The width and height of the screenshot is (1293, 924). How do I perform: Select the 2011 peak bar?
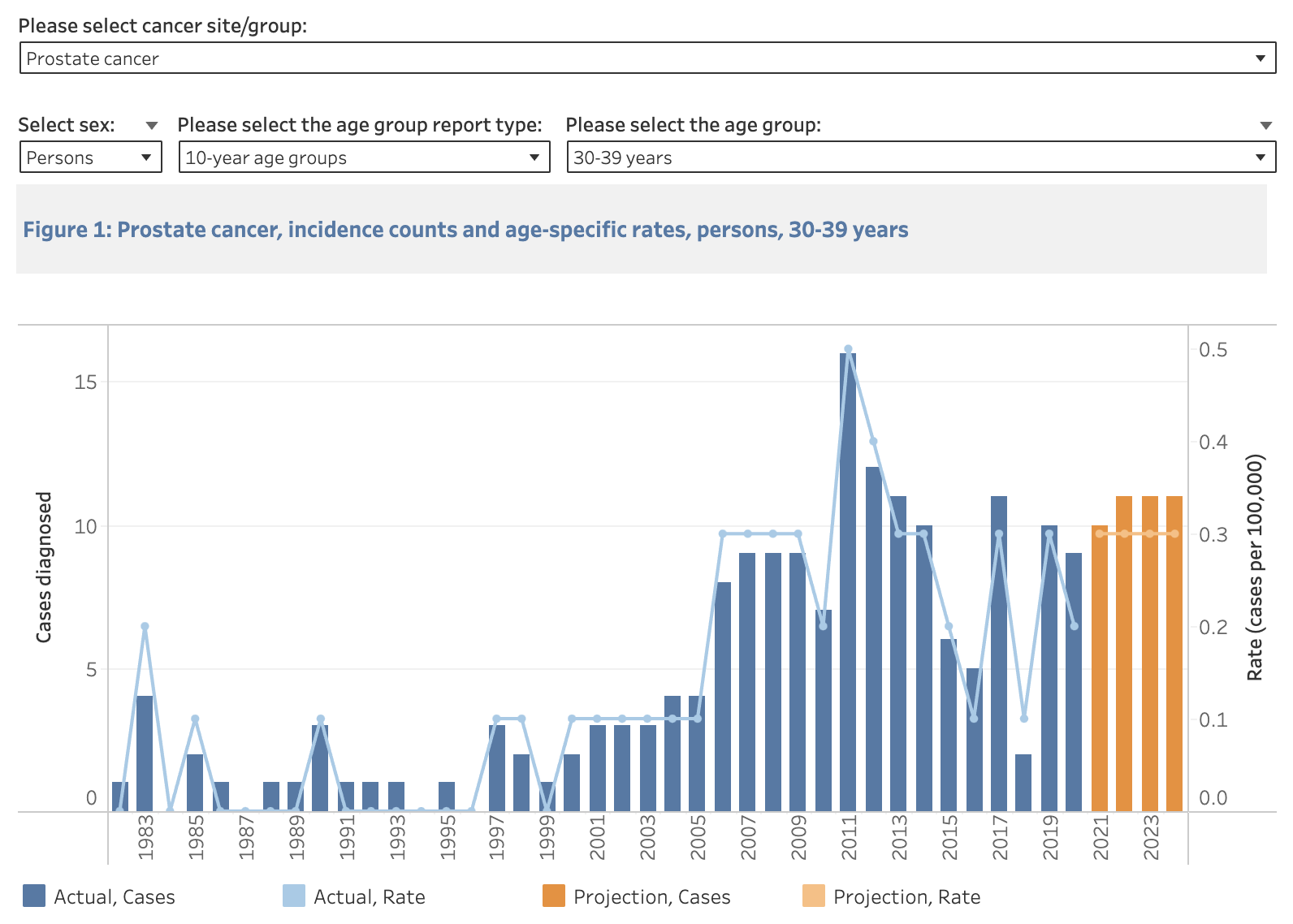pyautogui.click(x=848, y=585)
